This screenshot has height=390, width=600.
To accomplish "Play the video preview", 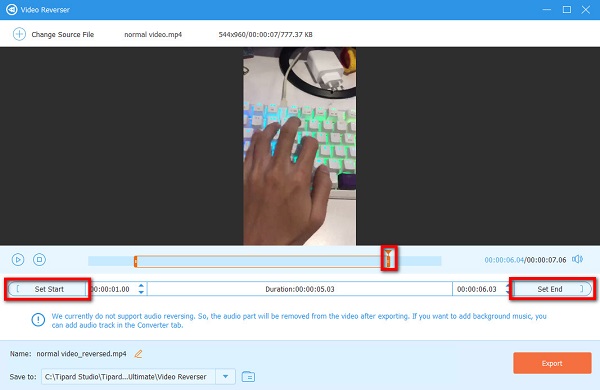I will pos(18,259).
